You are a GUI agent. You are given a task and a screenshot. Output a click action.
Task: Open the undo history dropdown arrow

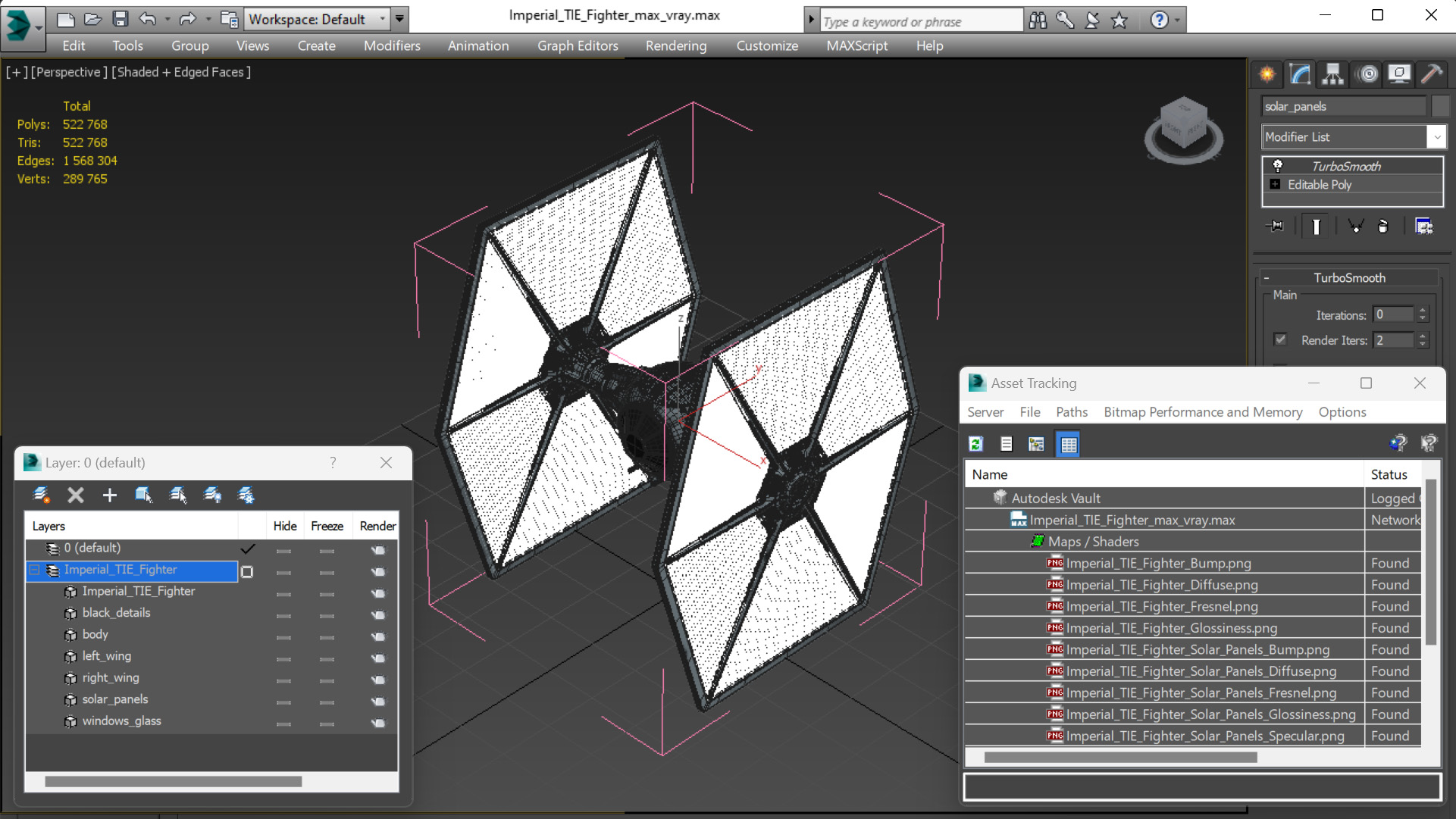(x=167, y=19)
